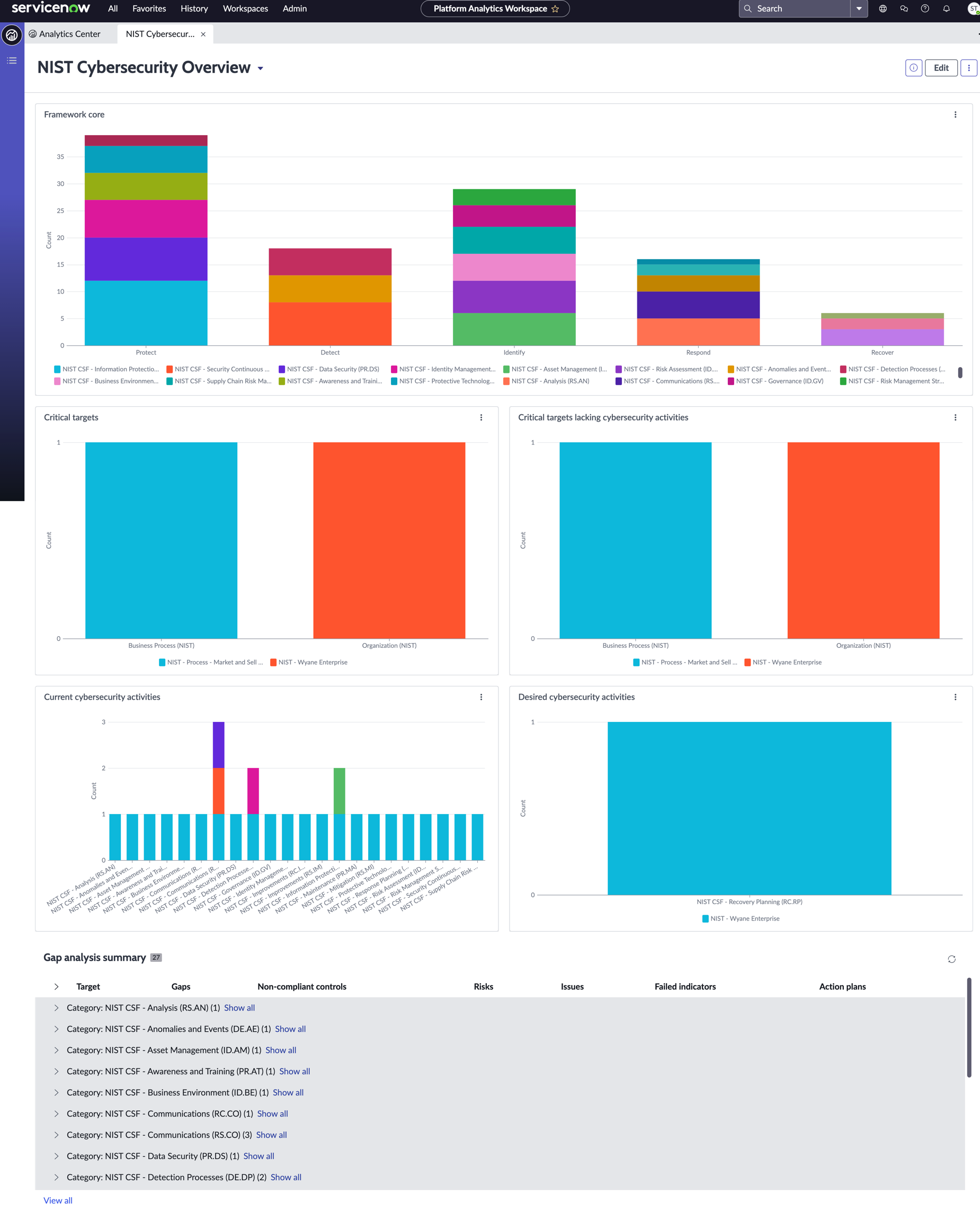Expand Category Communications (RC.CO)
Screen dimensions: 980x1214
(57, 1113)
